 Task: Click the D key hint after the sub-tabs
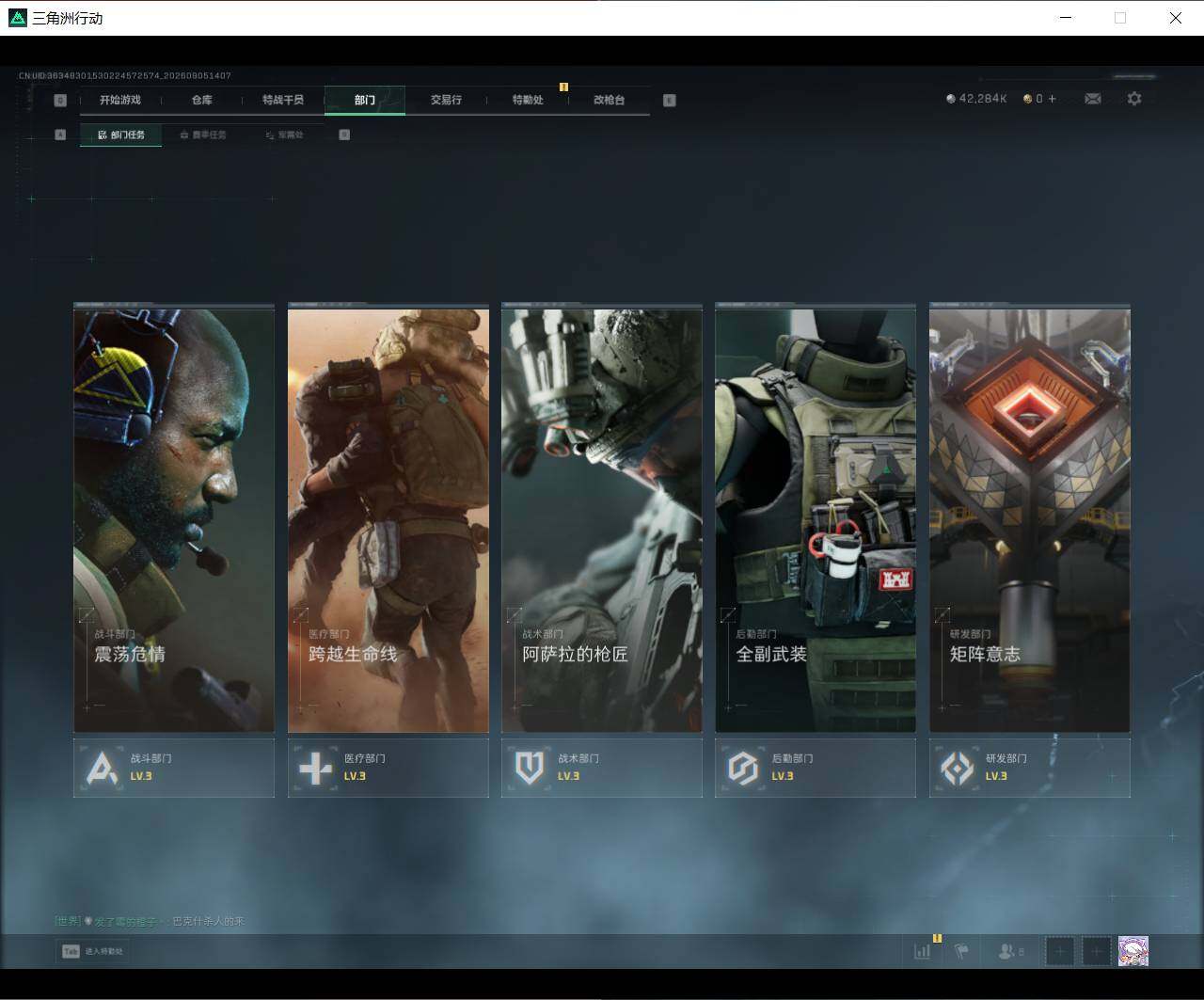[x=344, y=135]
